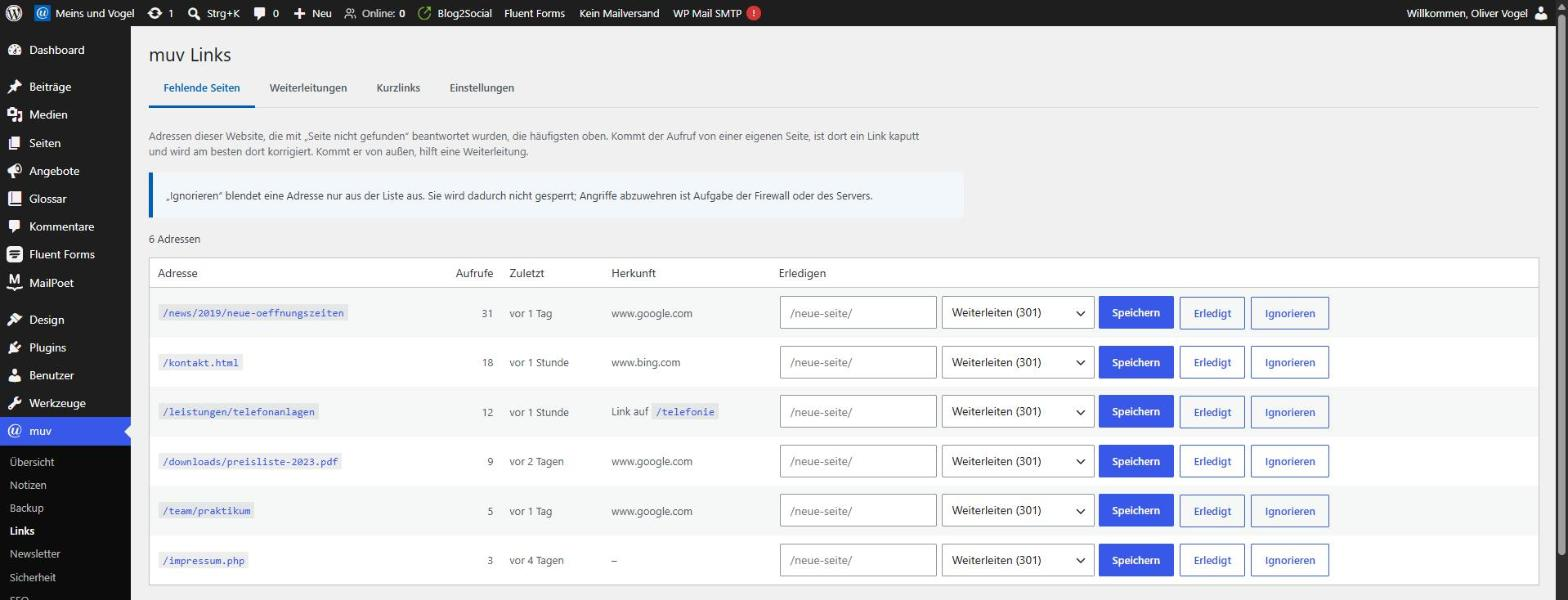This screenshot has width=1568, height=600.
Task: Mark /team/praktikum as Erledigt
Action: 1212,511
